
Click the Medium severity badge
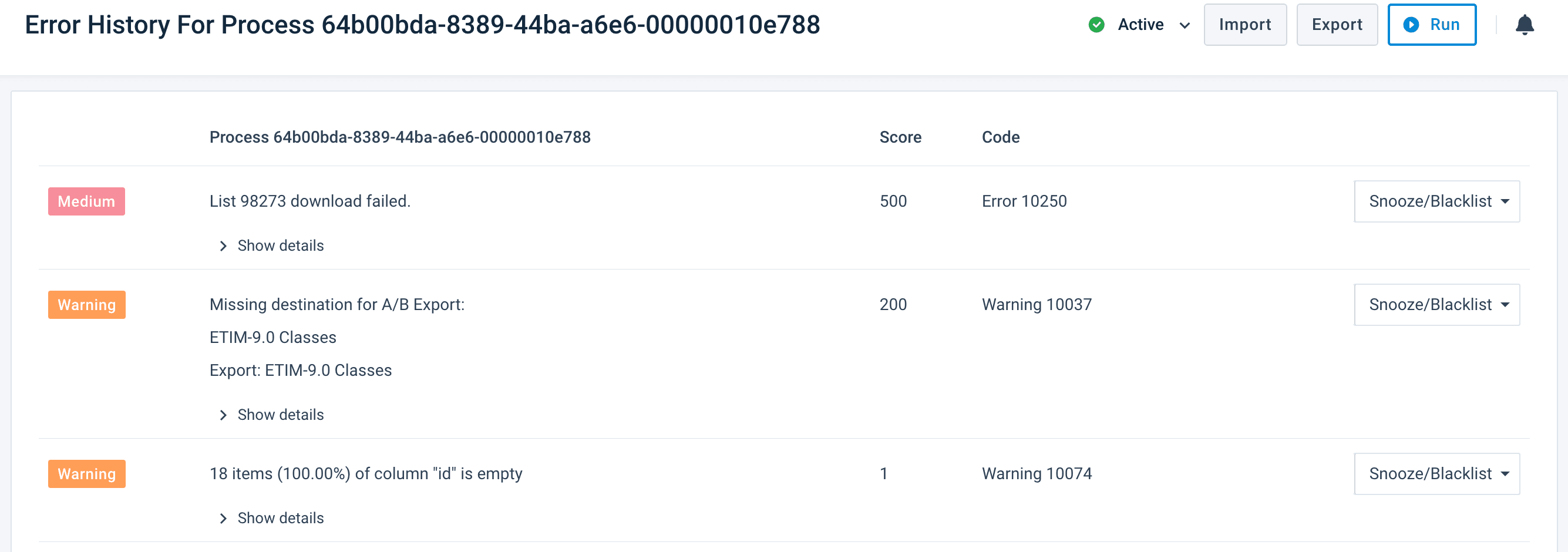[86, 201]
